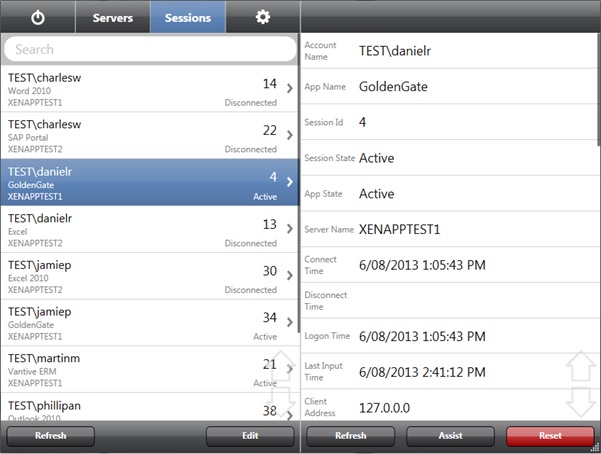Expand charlesw SAP Portal session chevron
This screenshot has width=601, height=454.
(290, 135)
